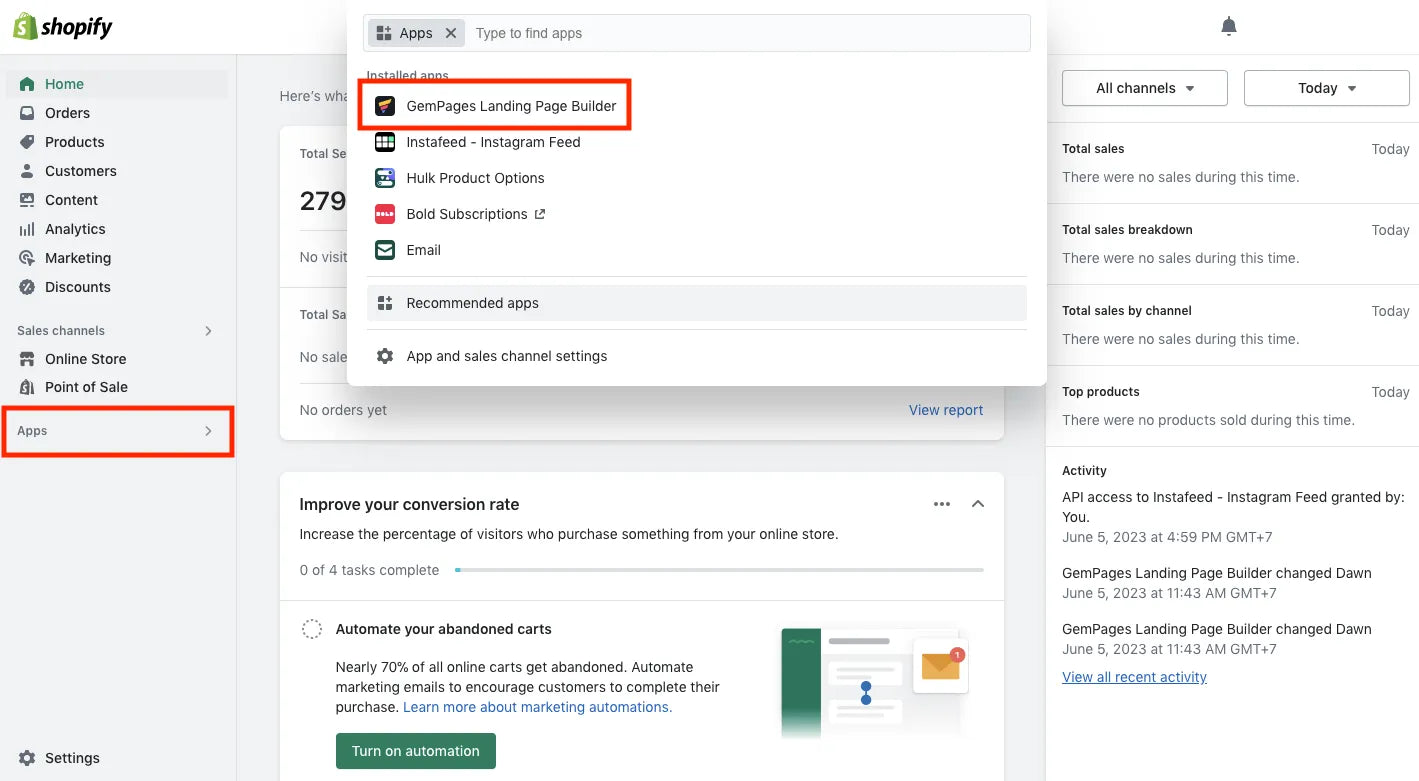Click the Analytics bar chart icon

pyautogui.click(x=27, y=229)
